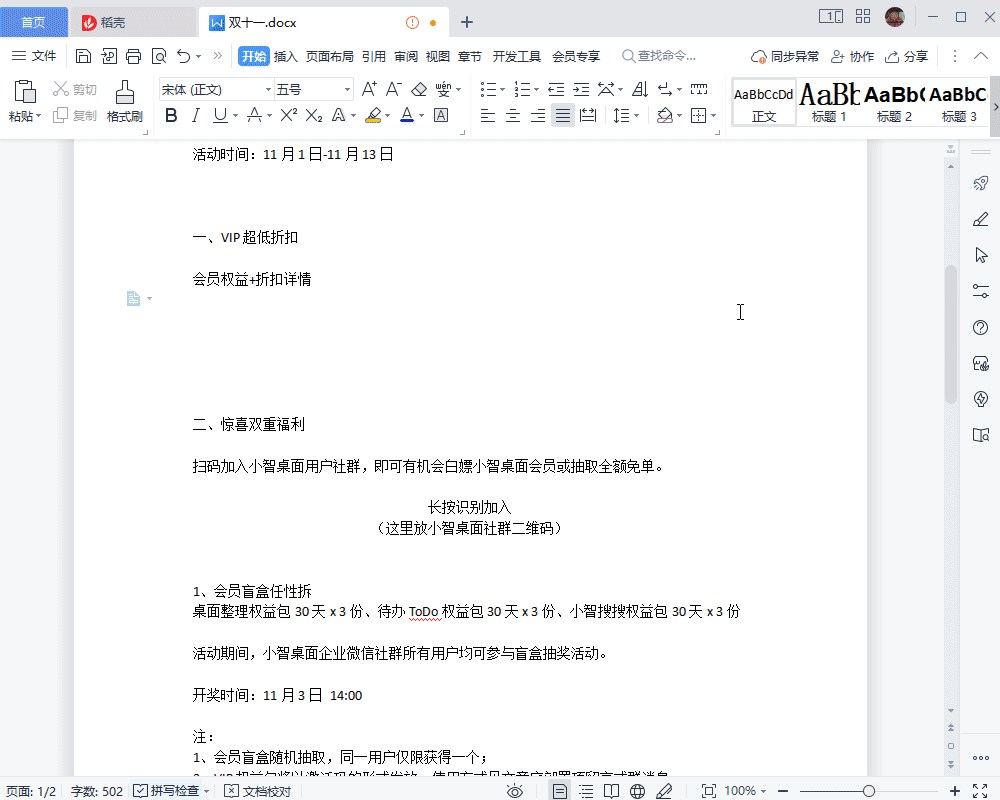This screenshot has width=1000, height=800.
Task: Toggle the 拼写检查 spell check checkbox
Action: 142,789
